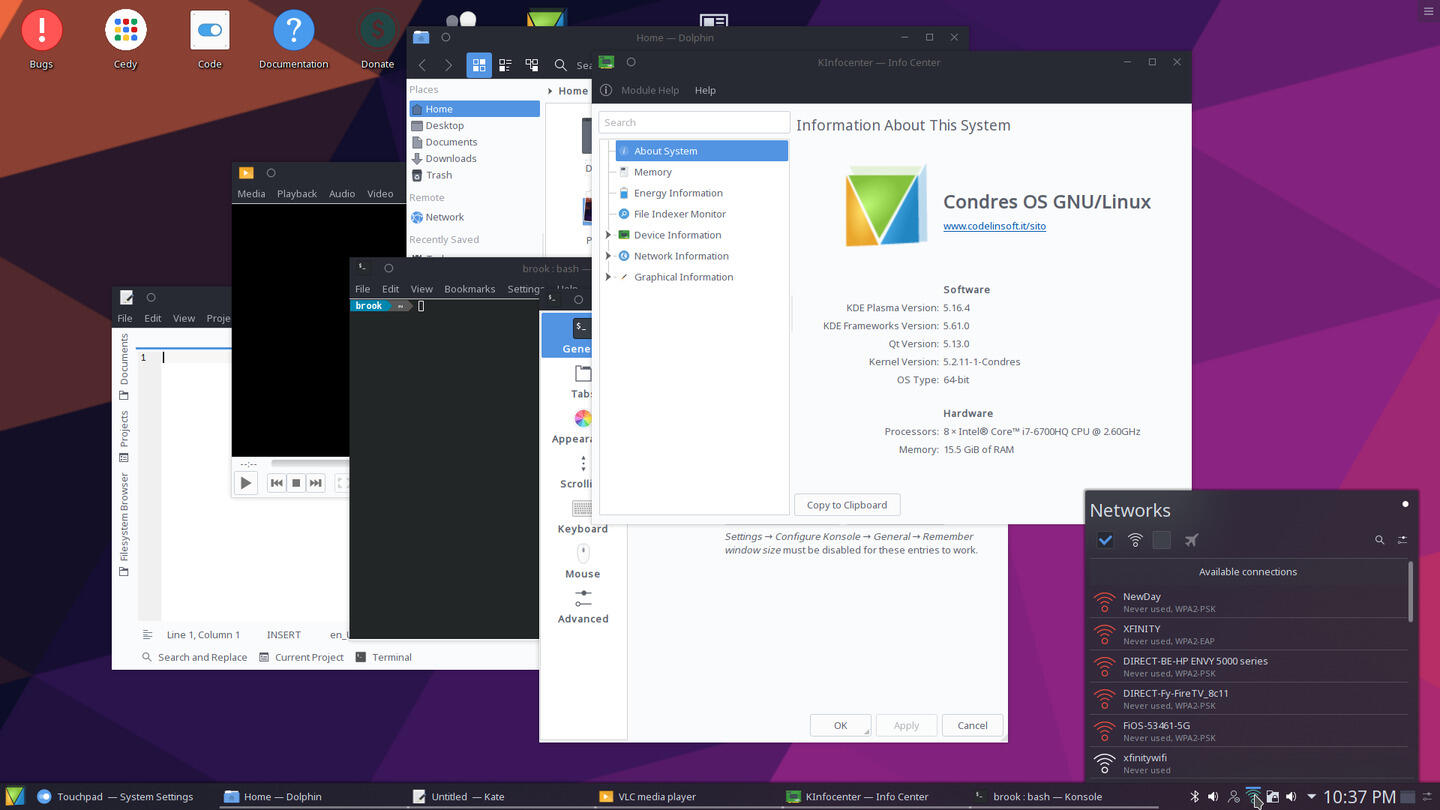Expand hidden system tray icons arrow
1440x810 pixels.
(1311, 797)
